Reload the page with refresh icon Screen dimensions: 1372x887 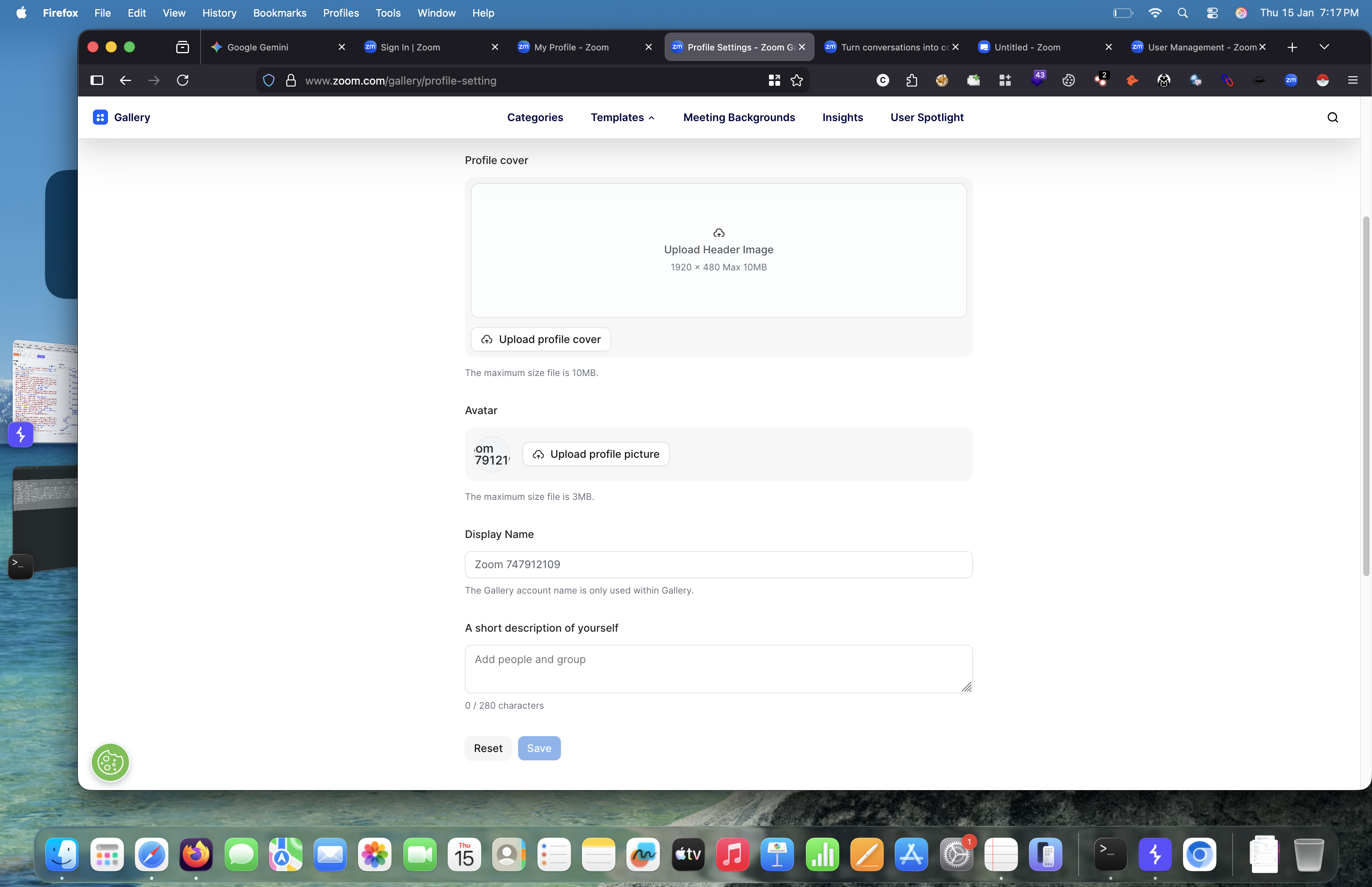[x=183, y=81]
